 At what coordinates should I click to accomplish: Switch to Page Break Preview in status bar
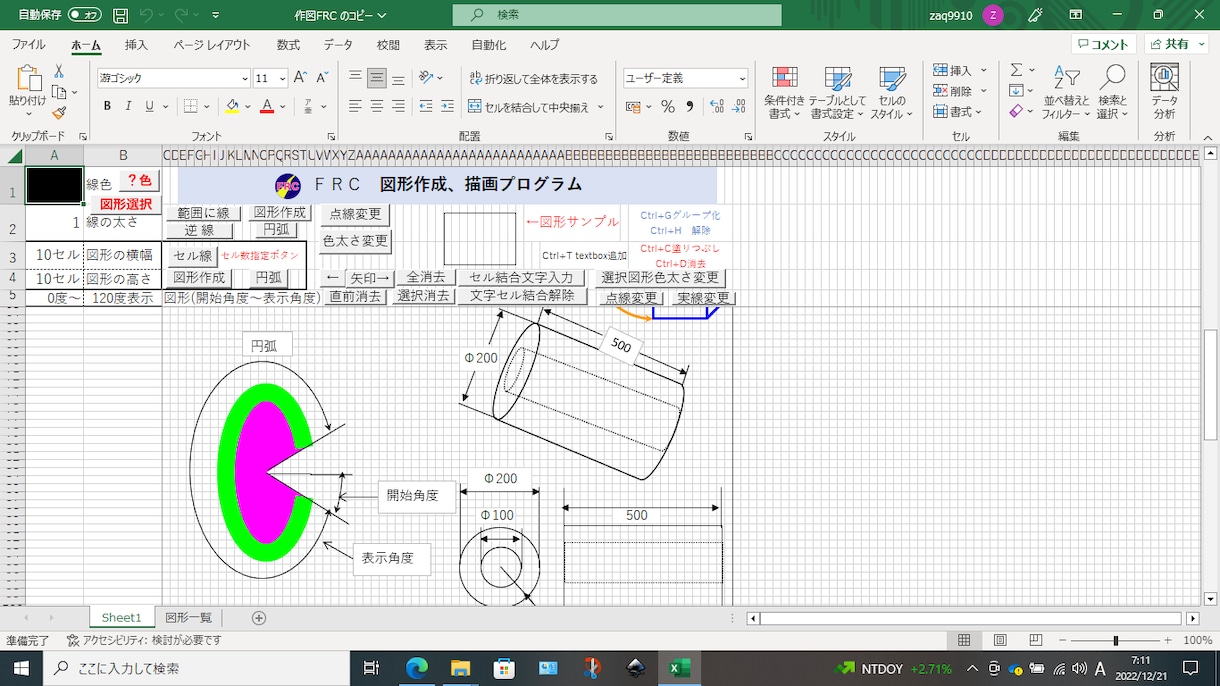click(x=1036, y=640)
